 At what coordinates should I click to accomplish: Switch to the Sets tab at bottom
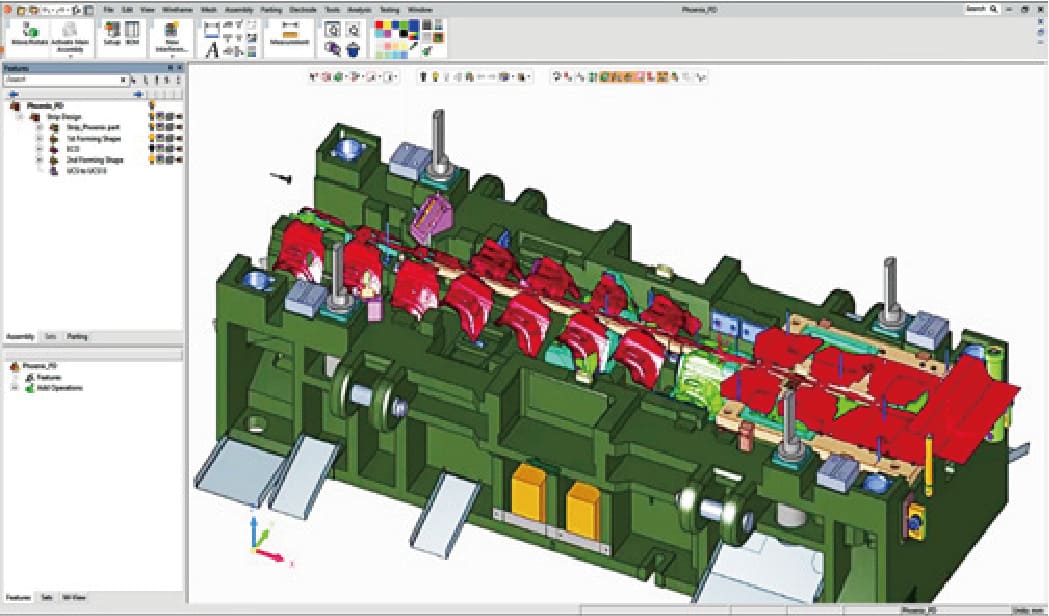46,597
